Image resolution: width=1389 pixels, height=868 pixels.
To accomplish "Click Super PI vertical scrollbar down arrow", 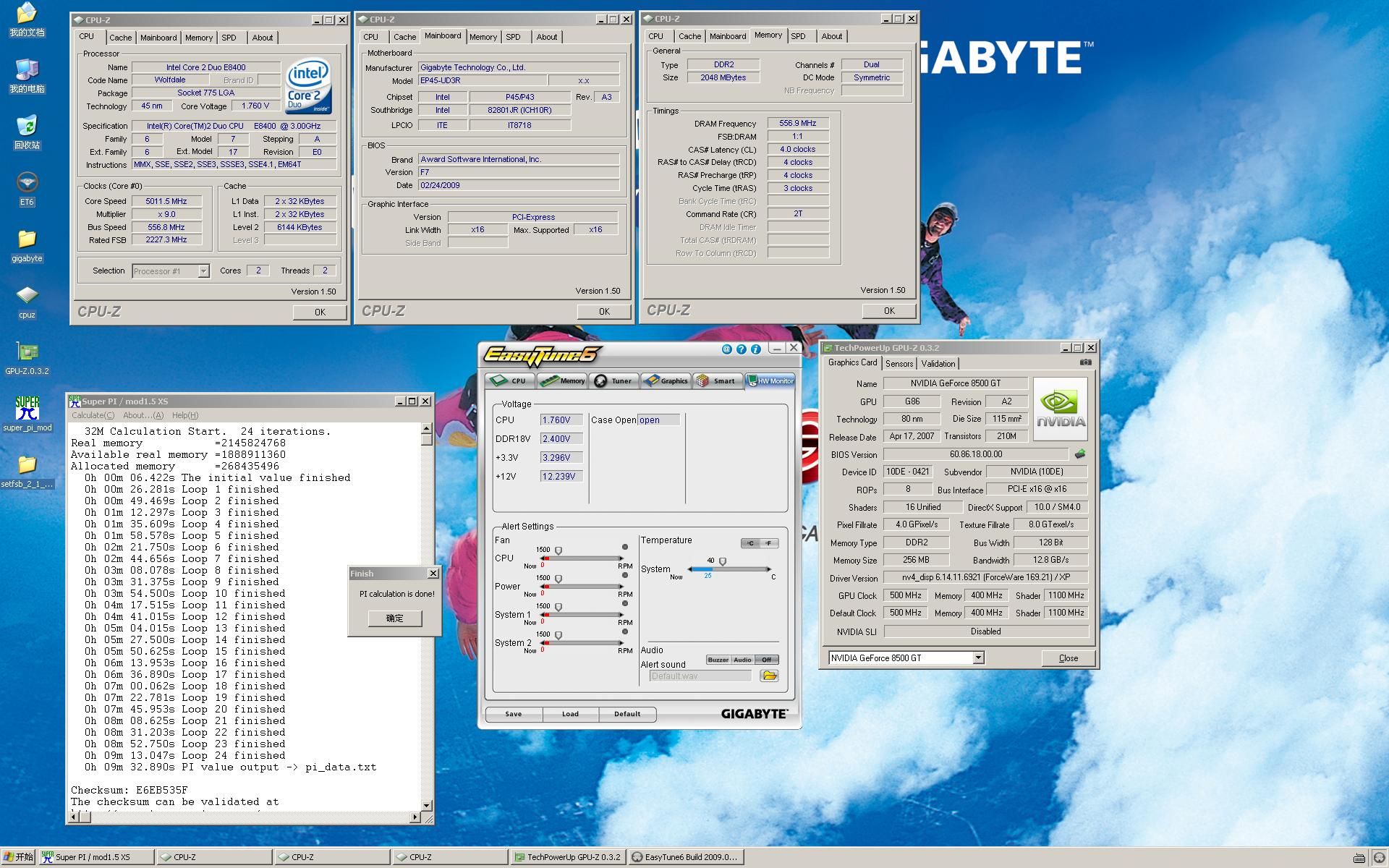I will pyautogui.click(x=427, y=805).
